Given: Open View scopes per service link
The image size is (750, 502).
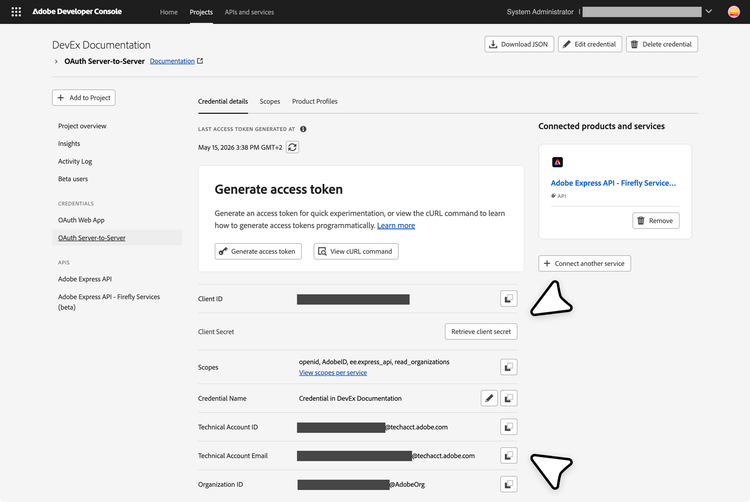Looking at the screenshot, I should click(x=333, y=373).
